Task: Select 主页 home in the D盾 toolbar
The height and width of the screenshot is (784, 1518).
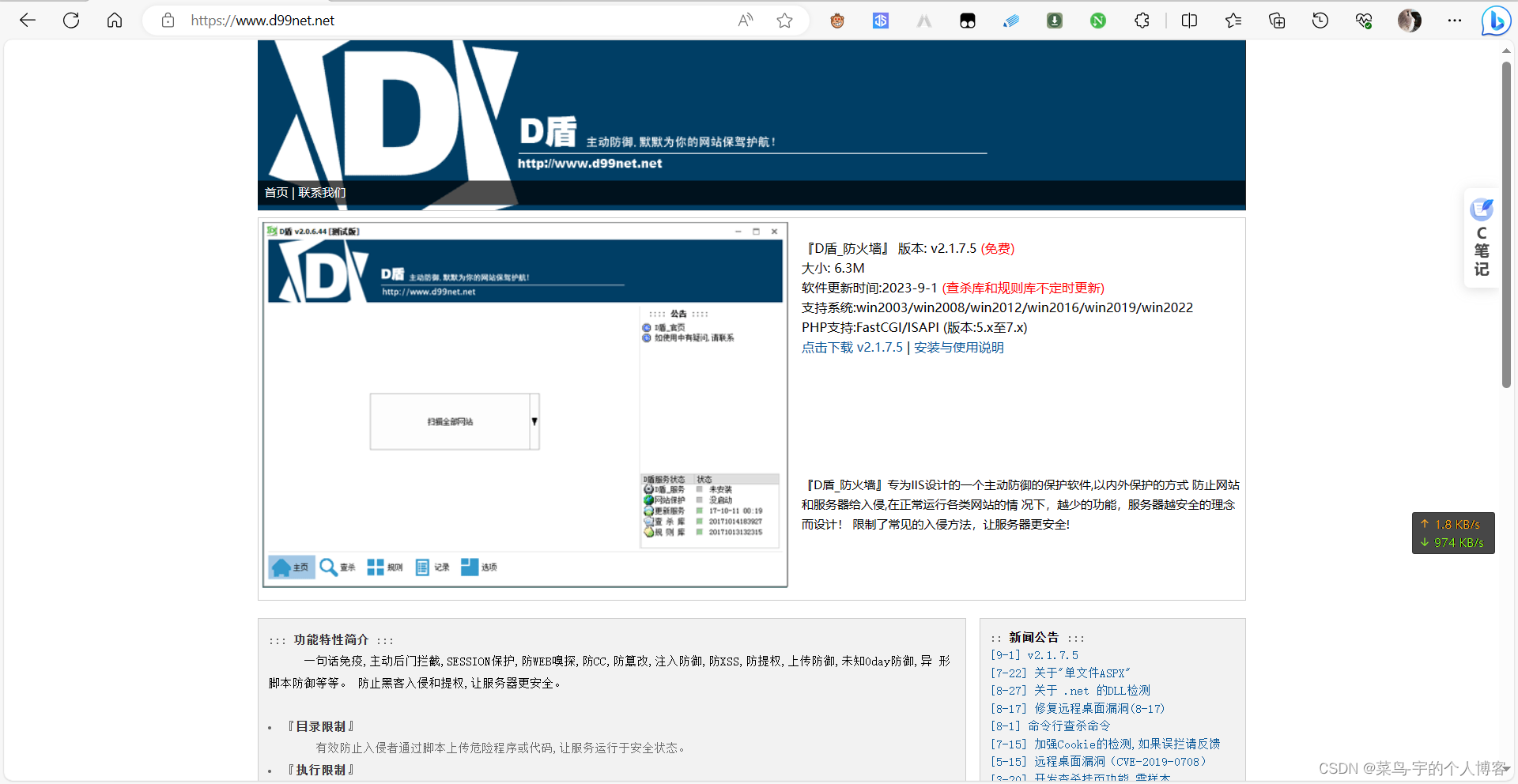Action: (291, 567)
